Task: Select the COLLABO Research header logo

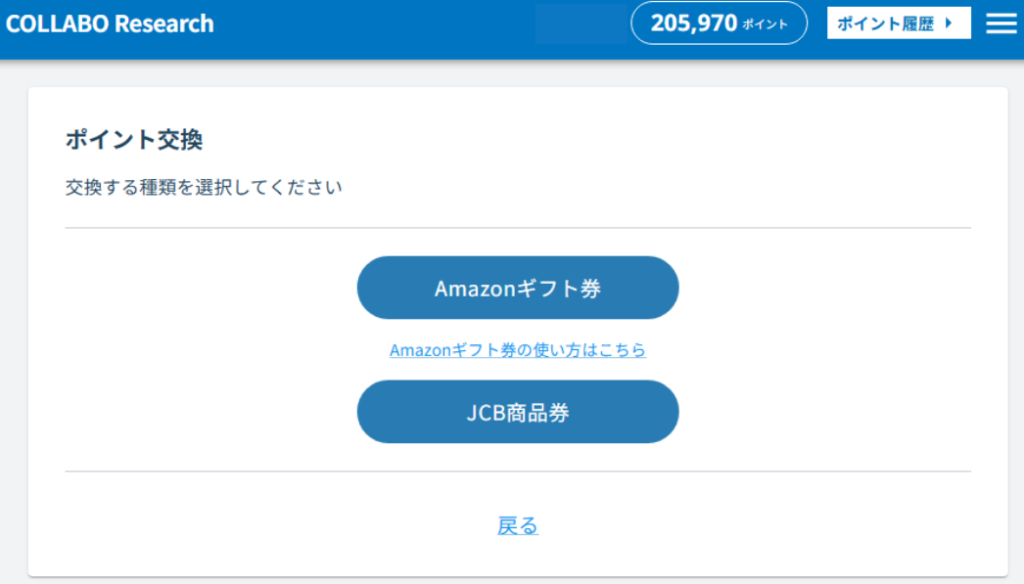Action: point(110,22)
